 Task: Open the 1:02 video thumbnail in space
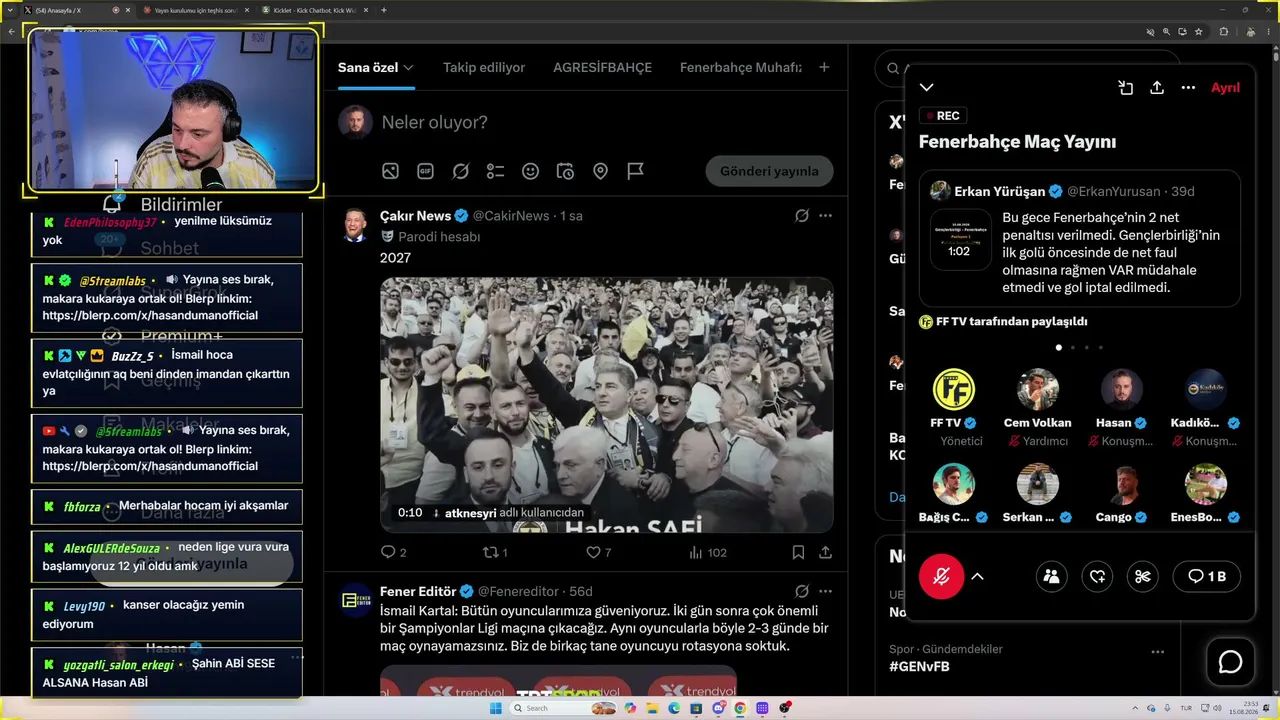point(960,239)
